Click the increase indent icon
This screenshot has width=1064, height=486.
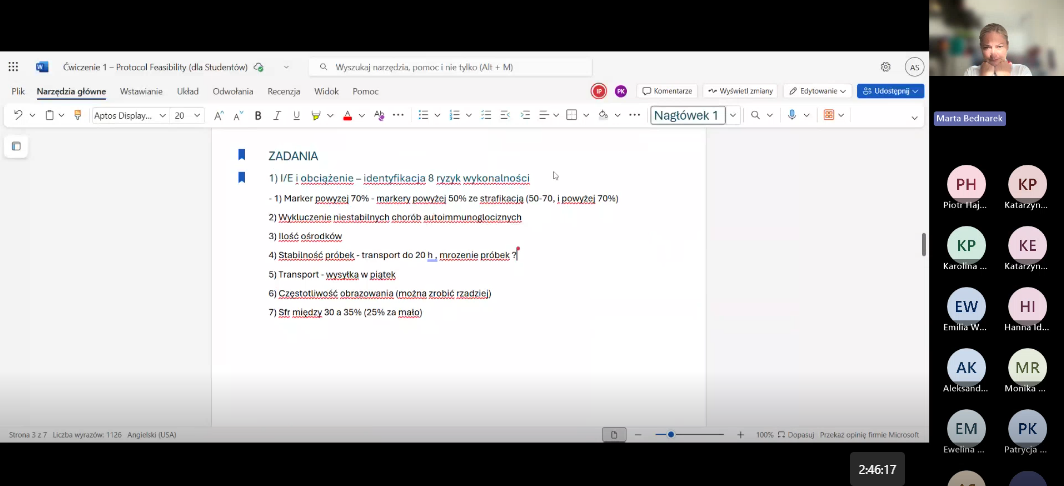pos(524,116)
